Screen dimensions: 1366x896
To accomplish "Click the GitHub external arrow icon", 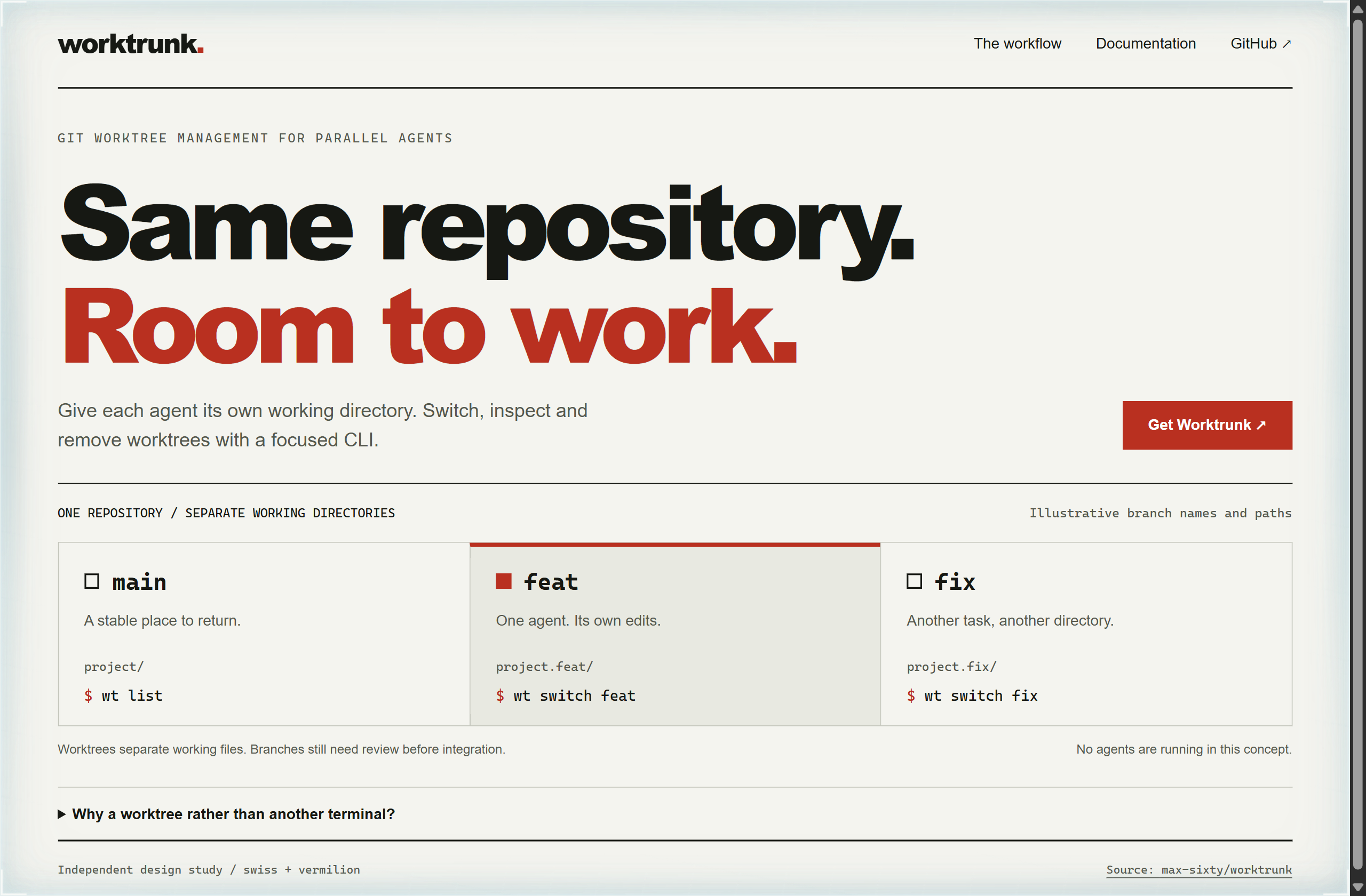I will (x=1287, y=44).
